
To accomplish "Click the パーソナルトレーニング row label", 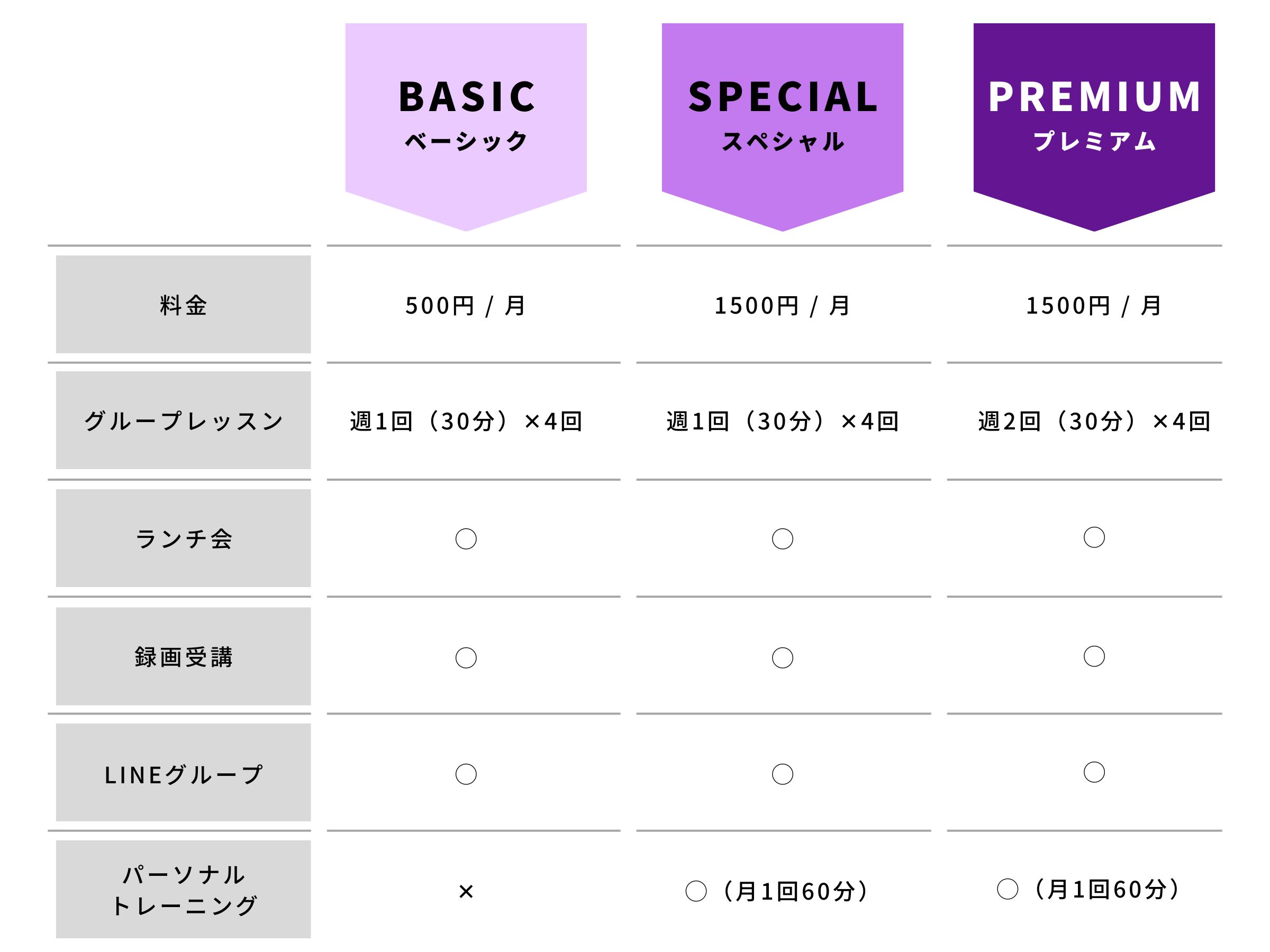I will pos(183,890).
